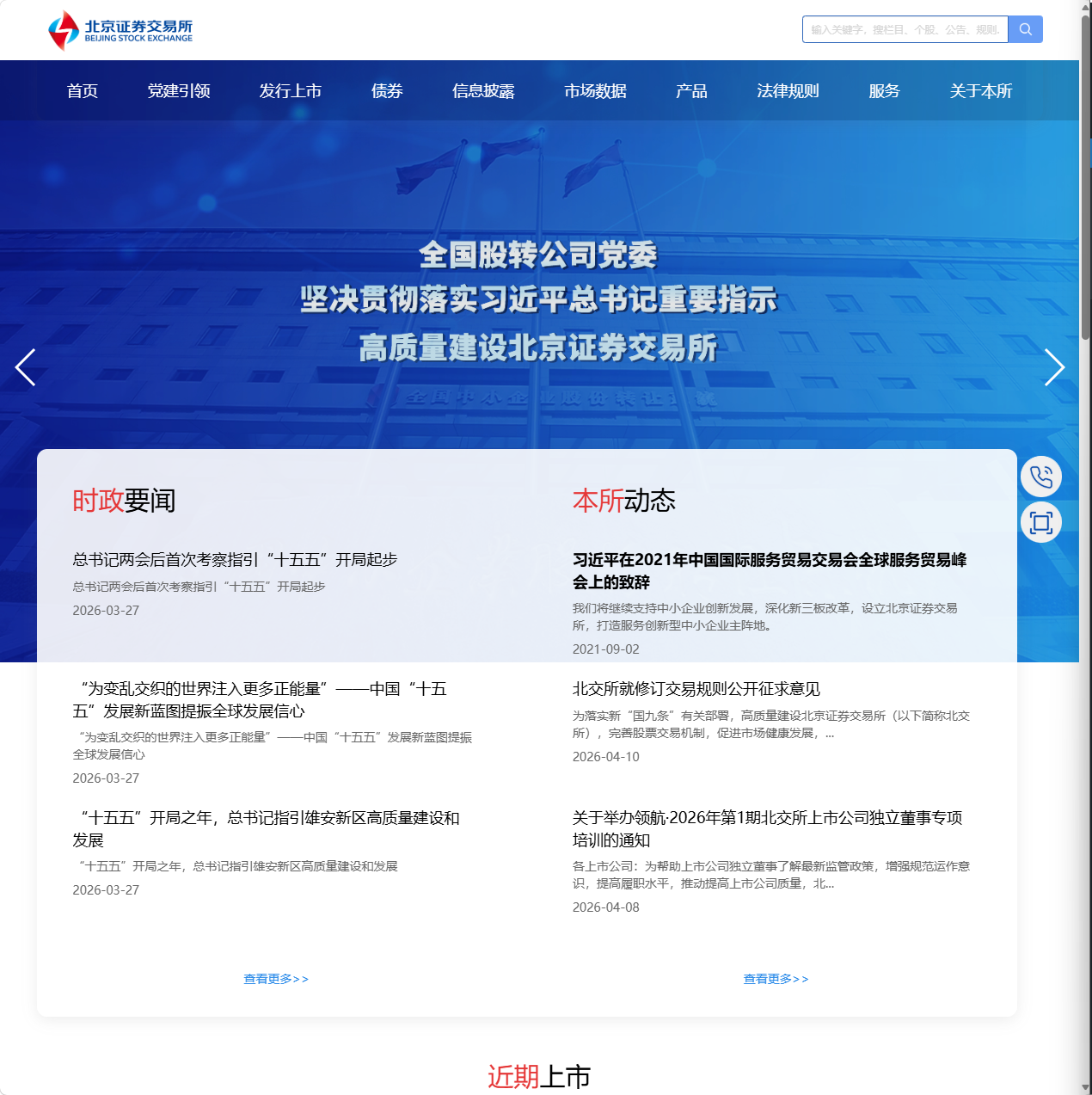Click the phone contact floating icon
Screen dimensions: 1092x1095
point(1040,476)
